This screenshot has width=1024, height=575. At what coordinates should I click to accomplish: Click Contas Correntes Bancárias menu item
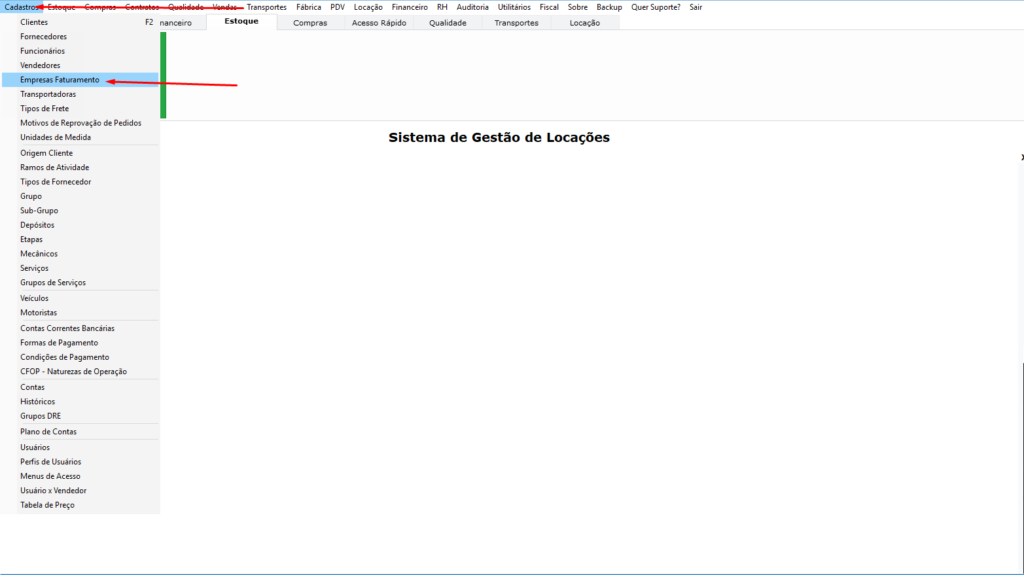pyautogui.click(x=67, y=328)
